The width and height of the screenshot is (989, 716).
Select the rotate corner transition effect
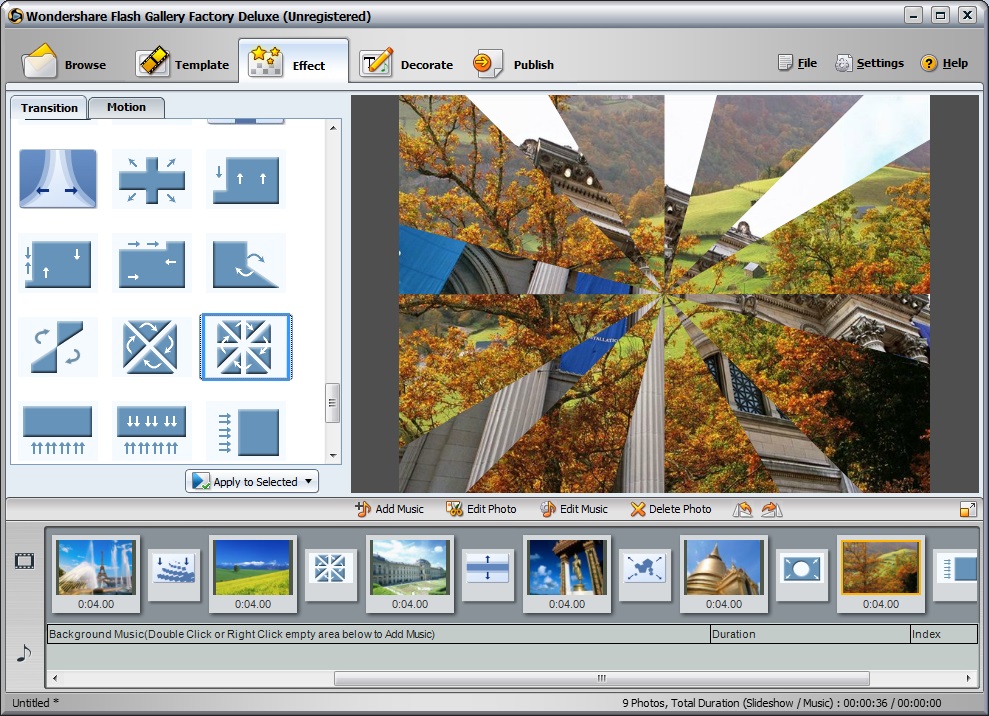click(245, 263)
